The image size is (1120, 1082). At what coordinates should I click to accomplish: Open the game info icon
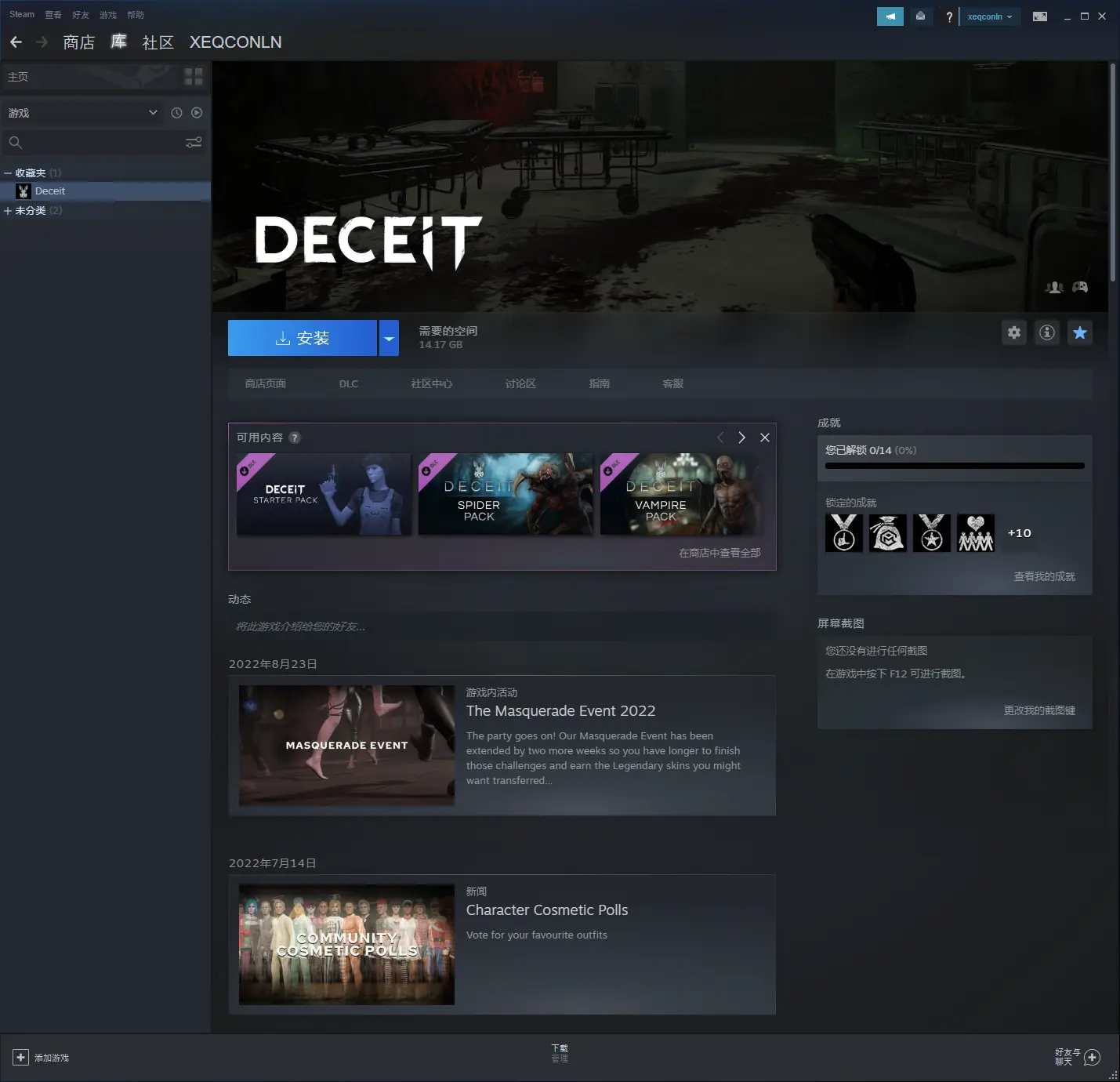pyautogui.click(x=1047, y=332)
